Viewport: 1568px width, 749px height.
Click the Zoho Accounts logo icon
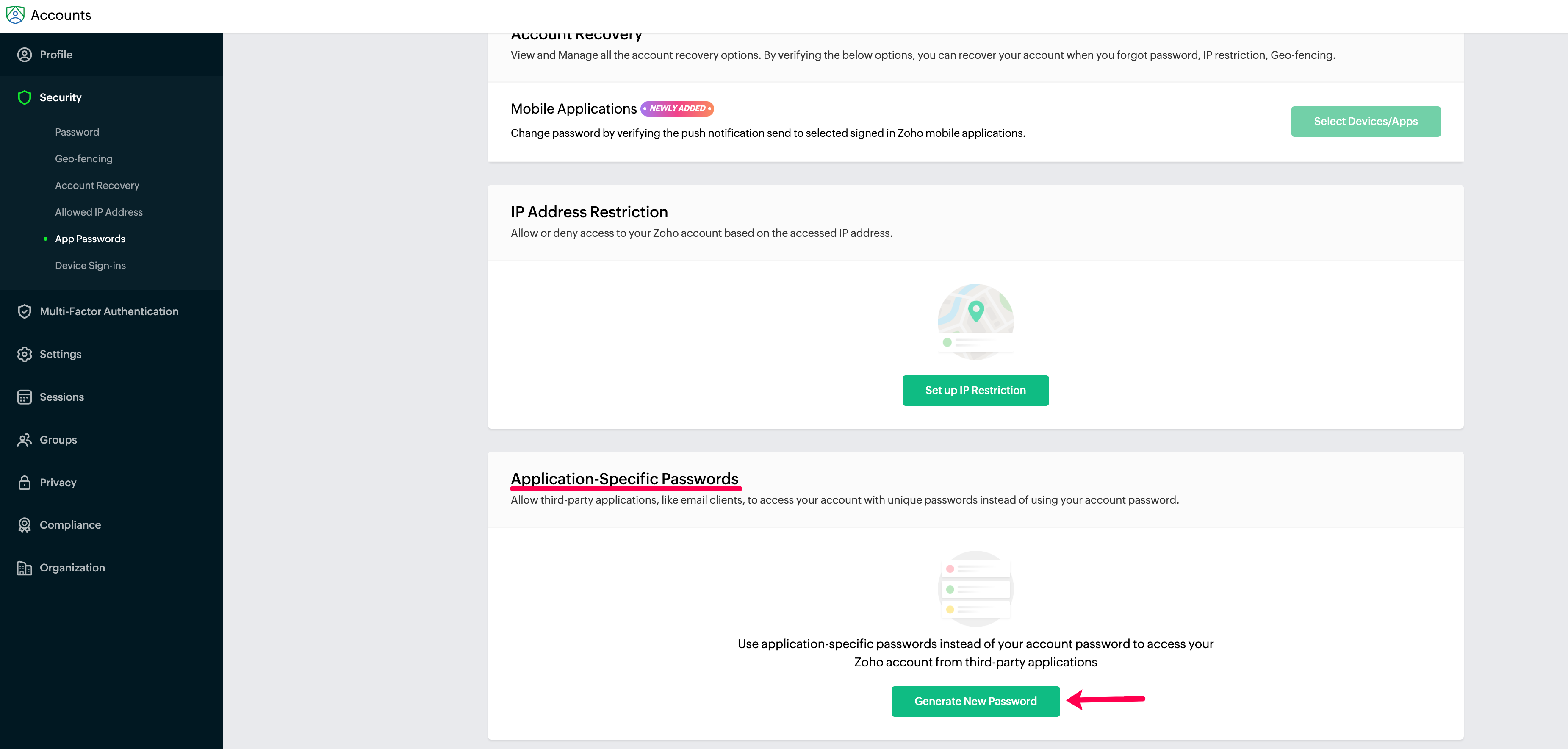[x=15, y=14]
